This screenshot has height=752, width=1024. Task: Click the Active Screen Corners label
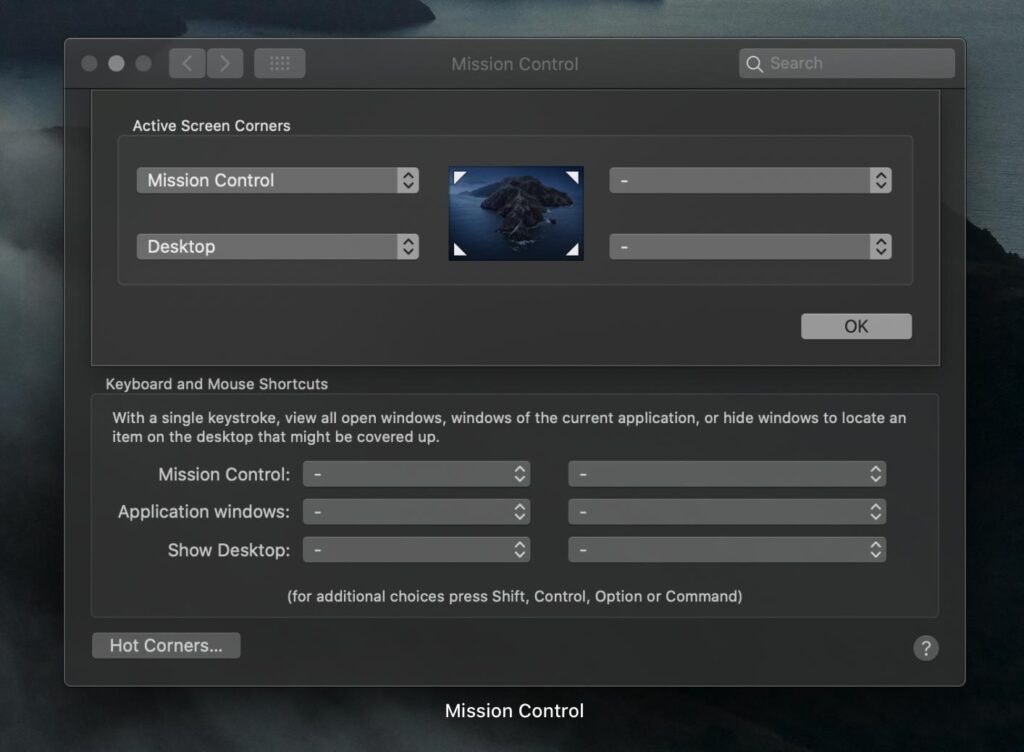coord(212,126)
